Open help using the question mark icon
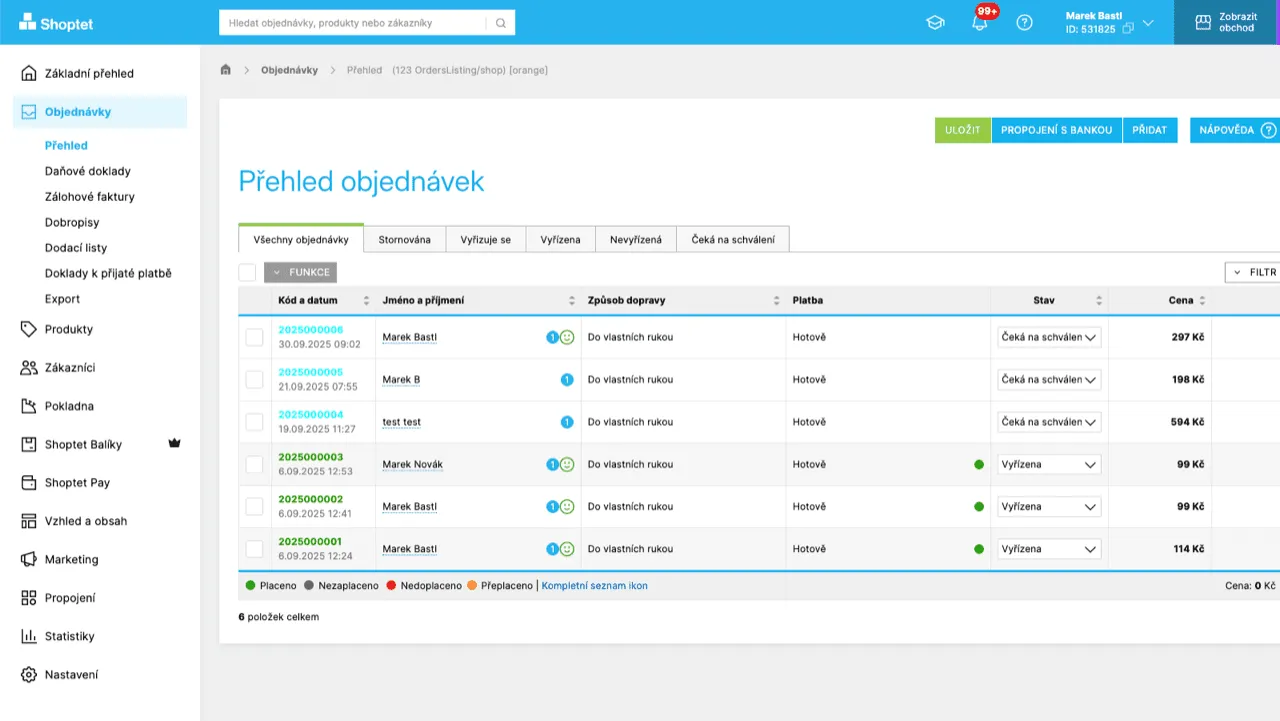The height and width of the screenshot is (721, 1280). click(1024, 22)
